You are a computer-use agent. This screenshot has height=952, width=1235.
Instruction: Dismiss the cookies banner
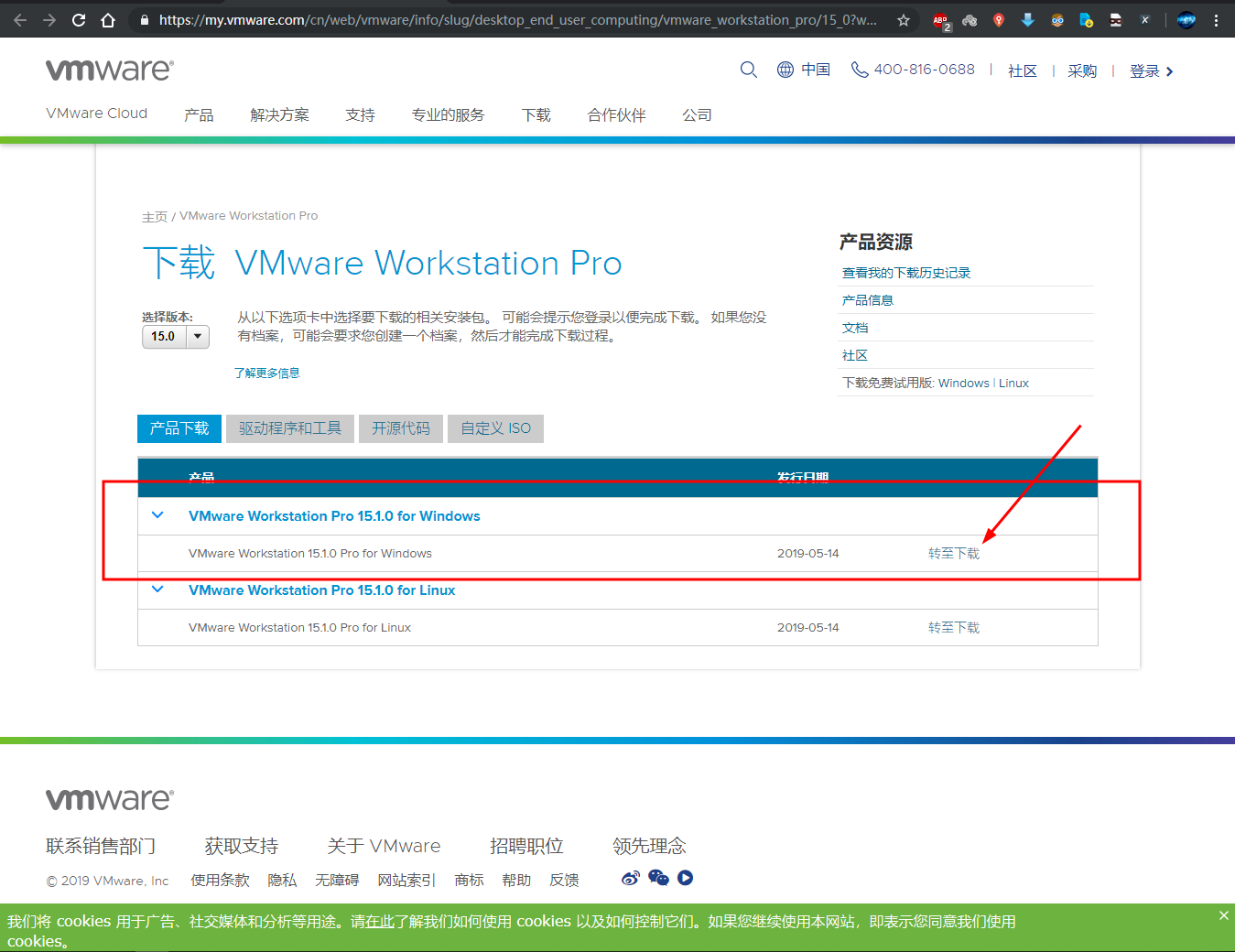[x=1223, y=915]
